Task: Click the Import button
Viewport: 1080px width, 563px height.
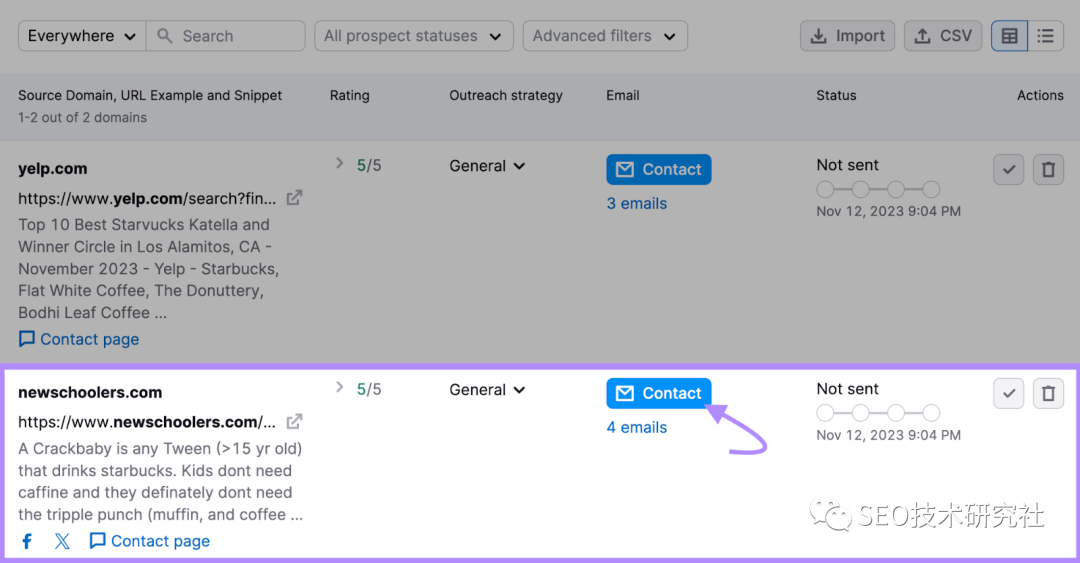Action: [847, 36]
